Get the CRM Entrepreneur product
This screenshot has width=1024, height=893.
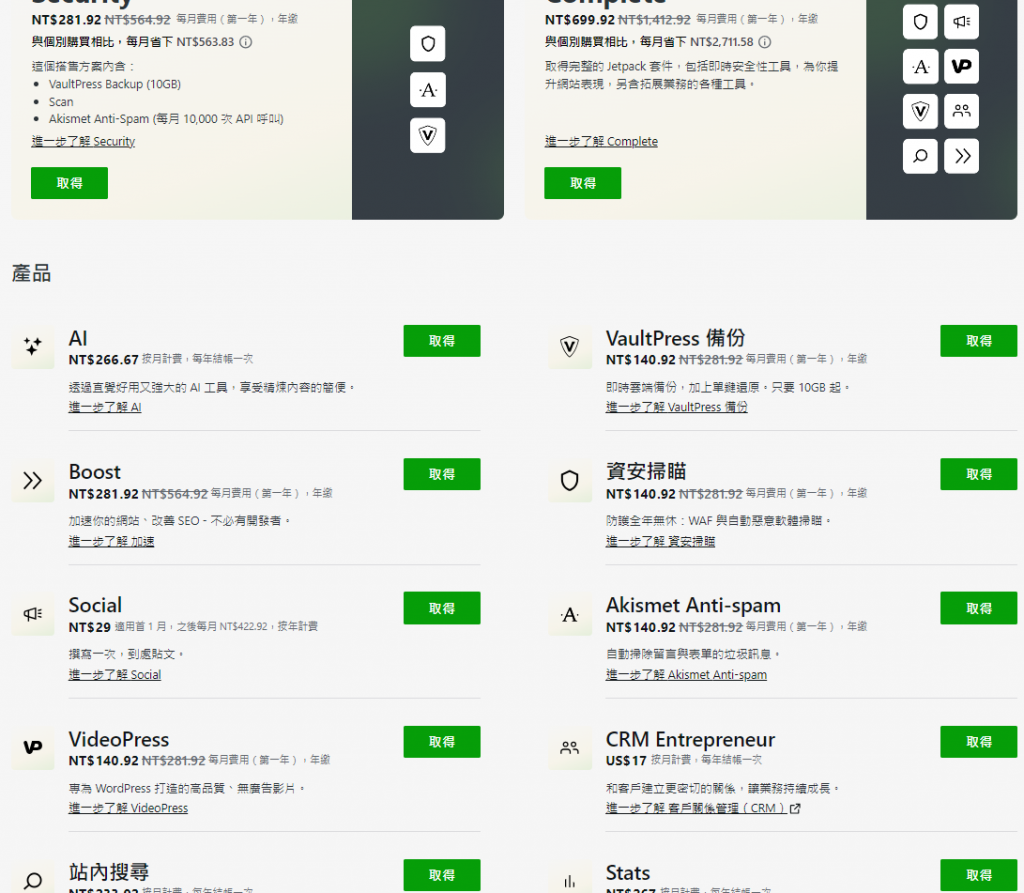(x=978, y=741)
